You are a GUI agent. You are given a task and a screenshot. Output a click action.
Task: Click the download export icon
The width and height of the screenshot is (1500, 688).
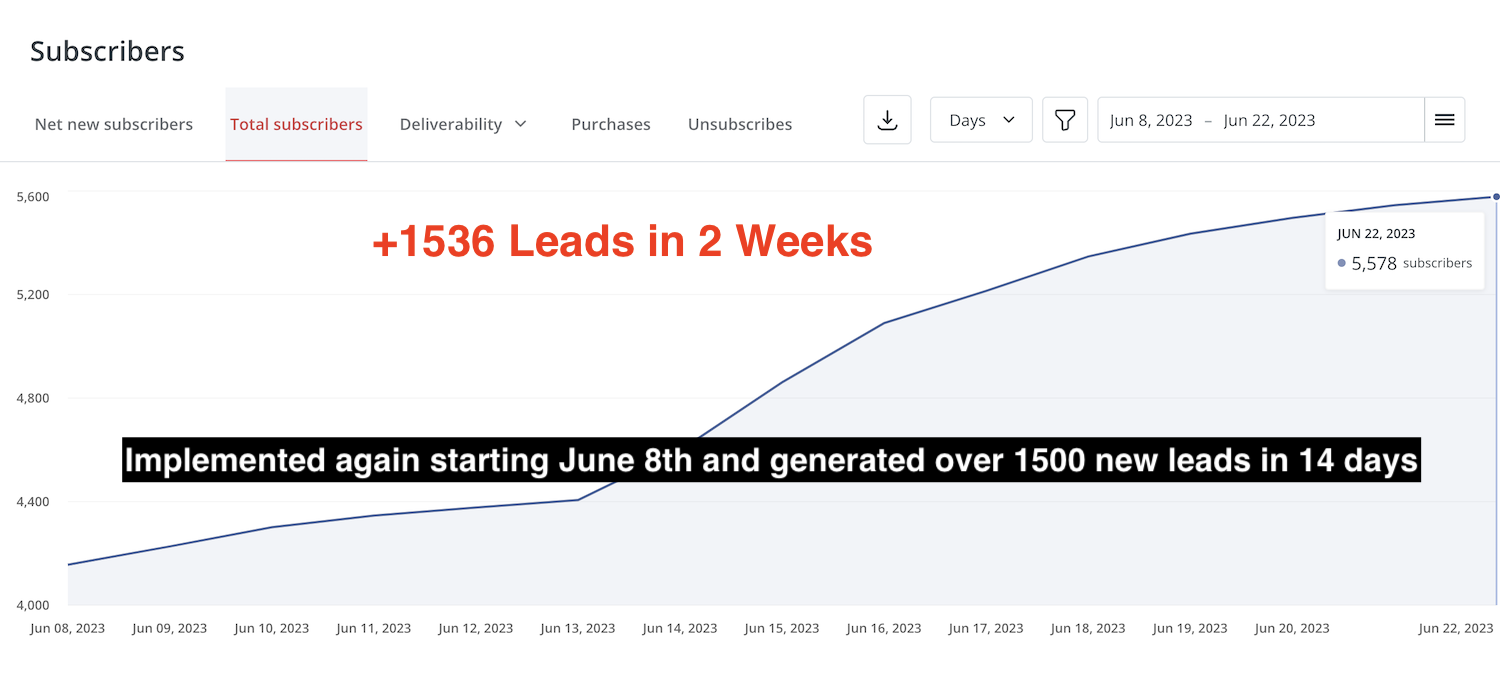[x=887, y=120]
